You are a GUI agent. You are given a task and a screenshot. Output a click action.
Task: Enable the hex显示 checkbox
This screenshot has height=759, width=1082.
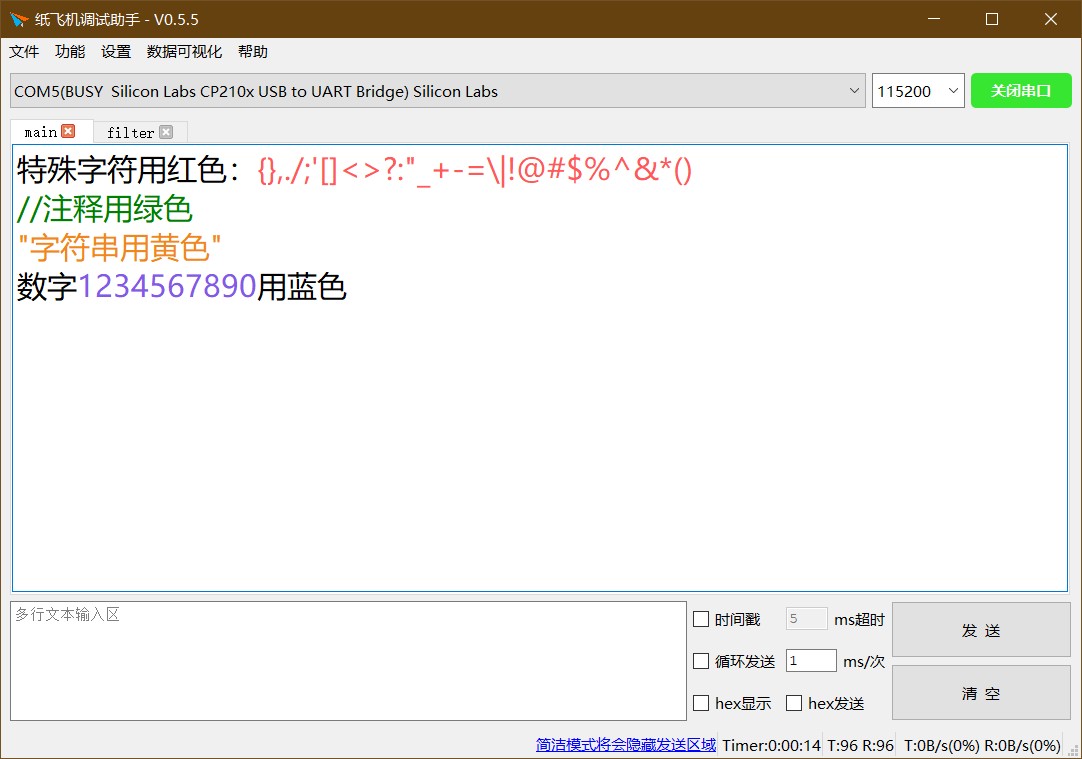click(x=701, y=703)
